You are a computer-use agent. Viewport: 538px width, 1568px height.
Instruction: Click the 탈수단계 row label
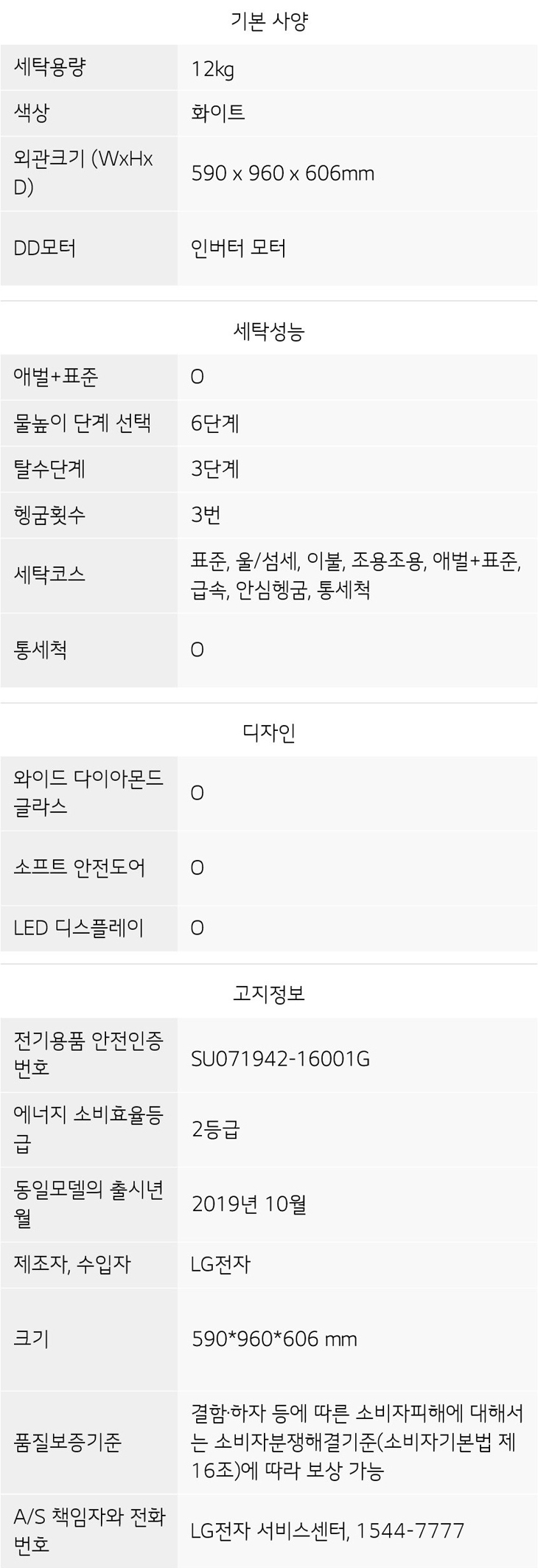coord(49,468)
